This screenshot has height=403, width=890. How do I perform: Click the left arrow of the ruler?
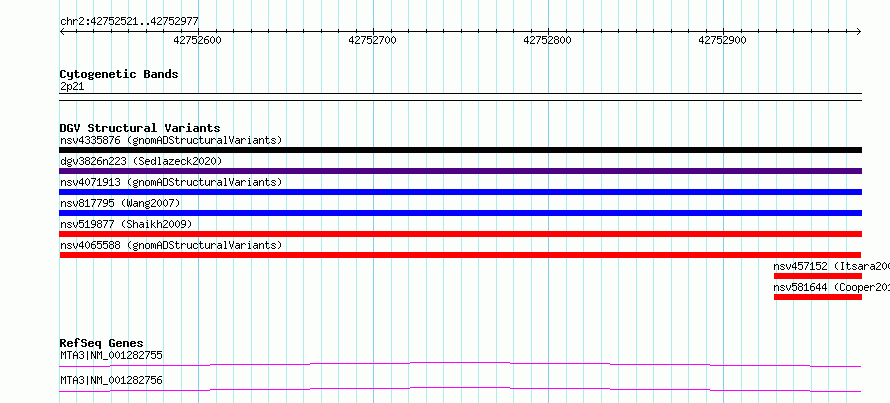click(x=62, y=31)
